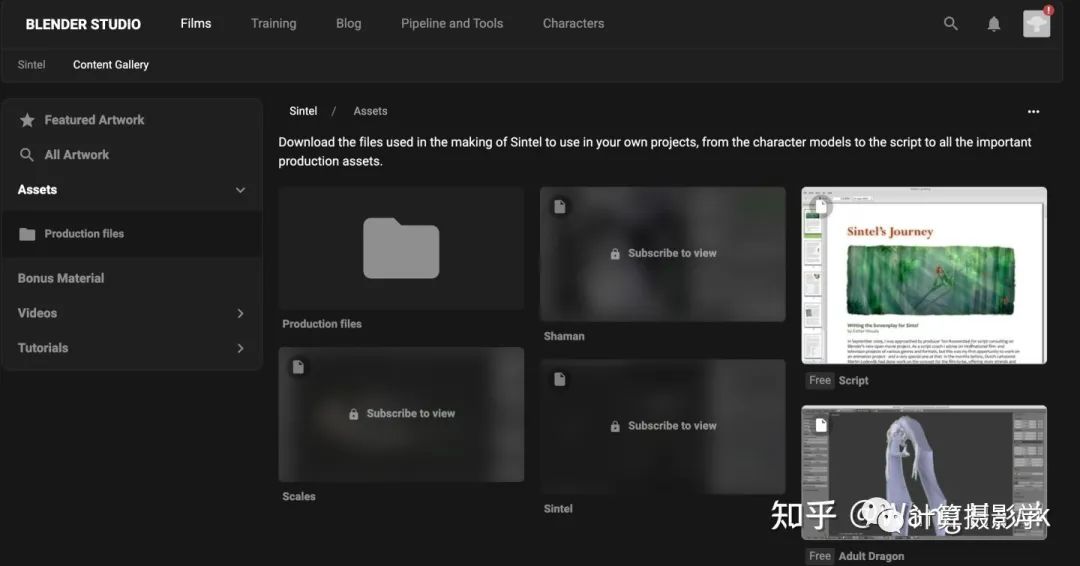
Task: Open Bonus Material in sidebar
Action: (x=61, y=278)
